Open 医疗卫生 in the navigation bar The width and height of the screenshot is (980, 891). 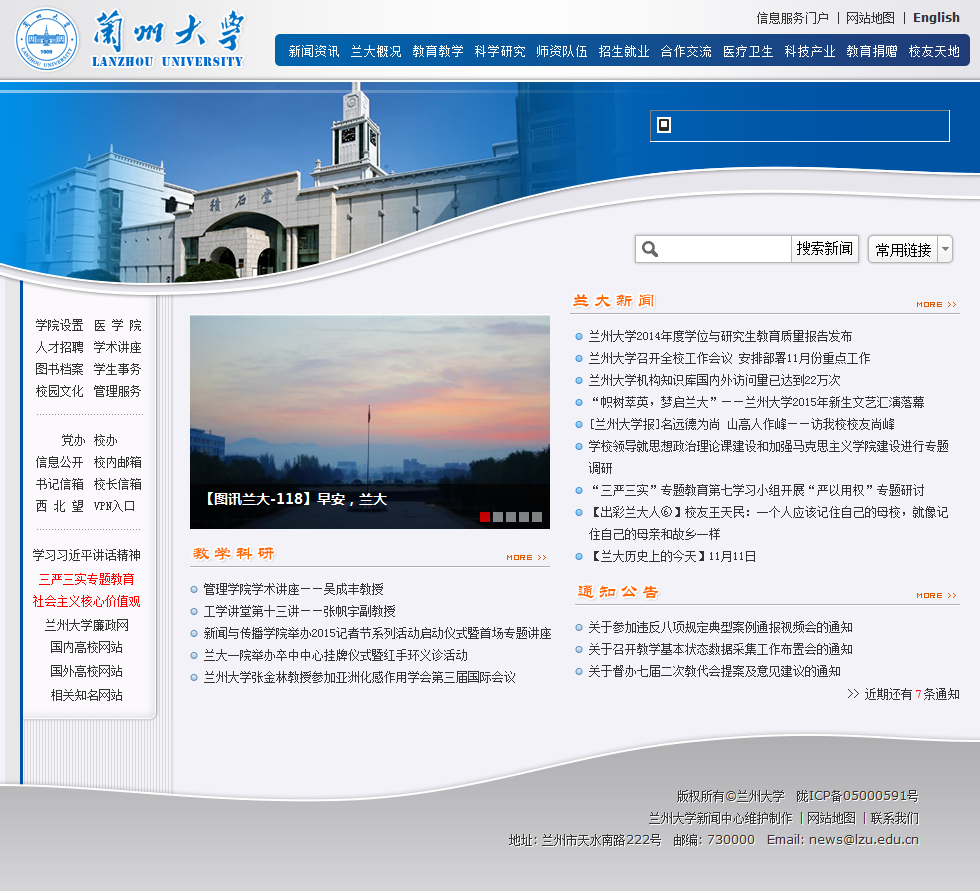coord(748,51)
